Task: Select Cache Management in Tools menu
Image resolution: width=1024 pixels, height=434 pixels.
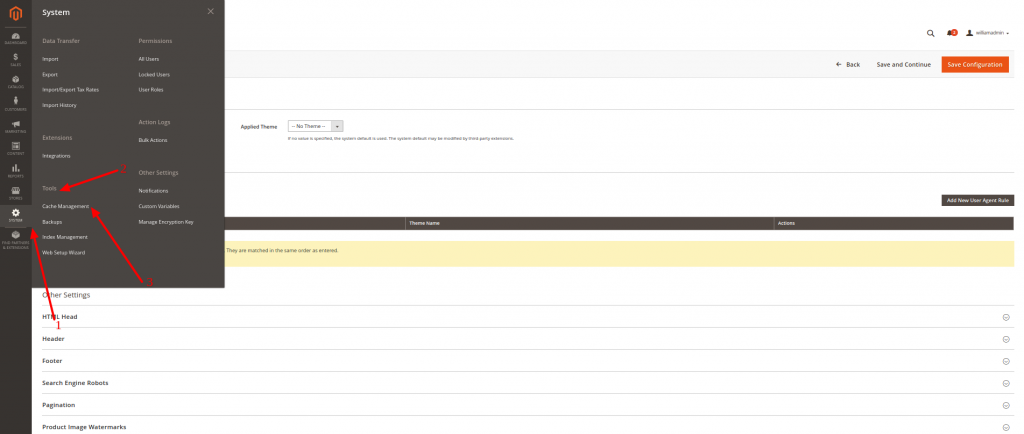Action: [x=66, y=206]
